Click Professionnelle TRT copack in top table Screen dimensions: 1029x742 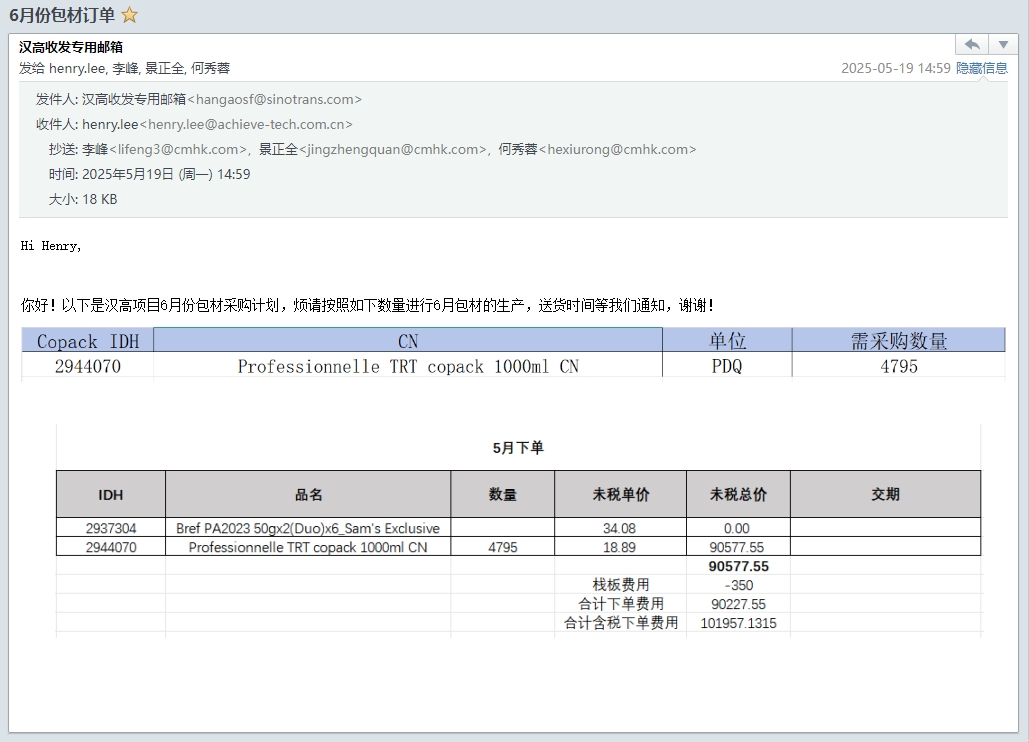coord(408,366)
